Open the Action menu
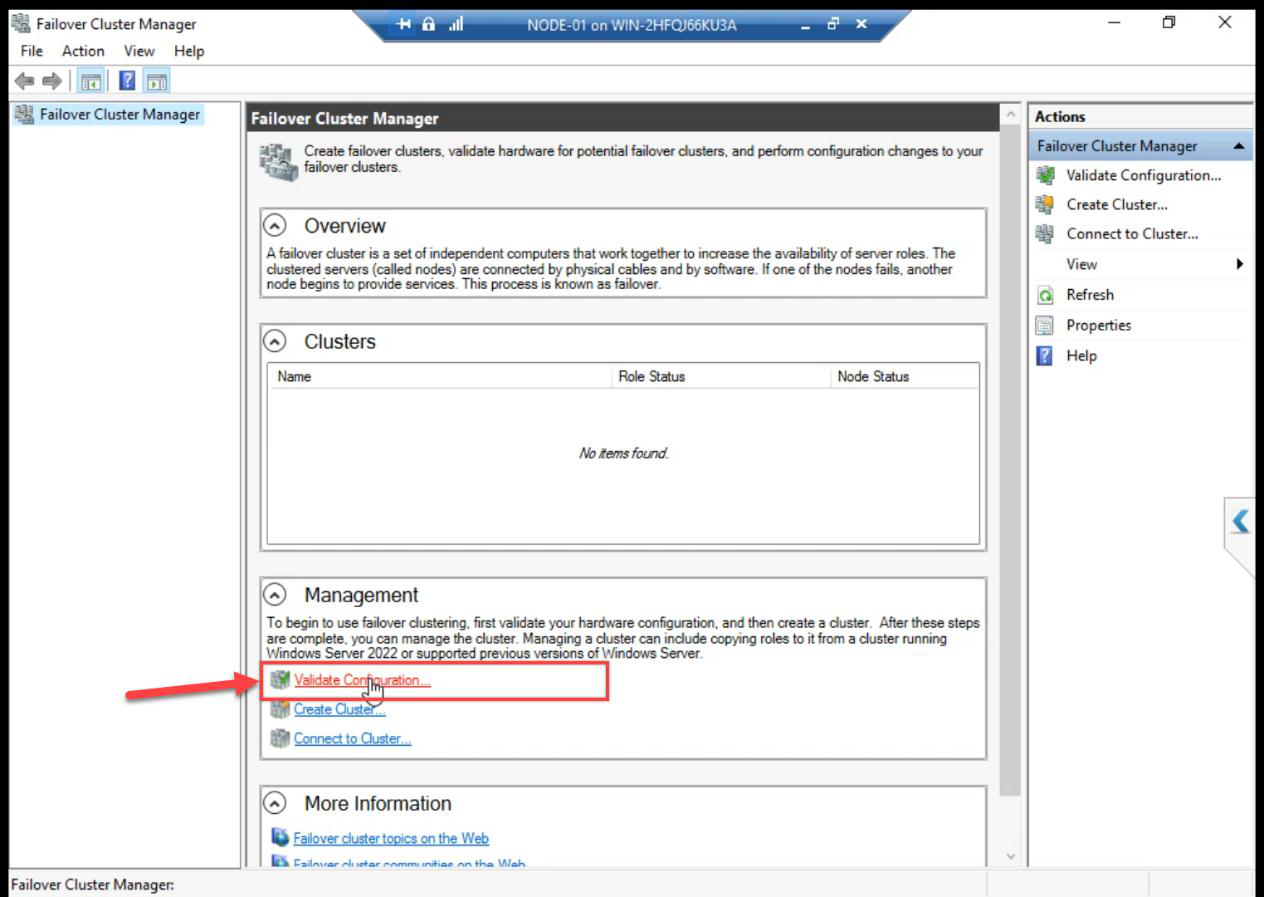The image size is (1264, 897). tap(83, 51)
